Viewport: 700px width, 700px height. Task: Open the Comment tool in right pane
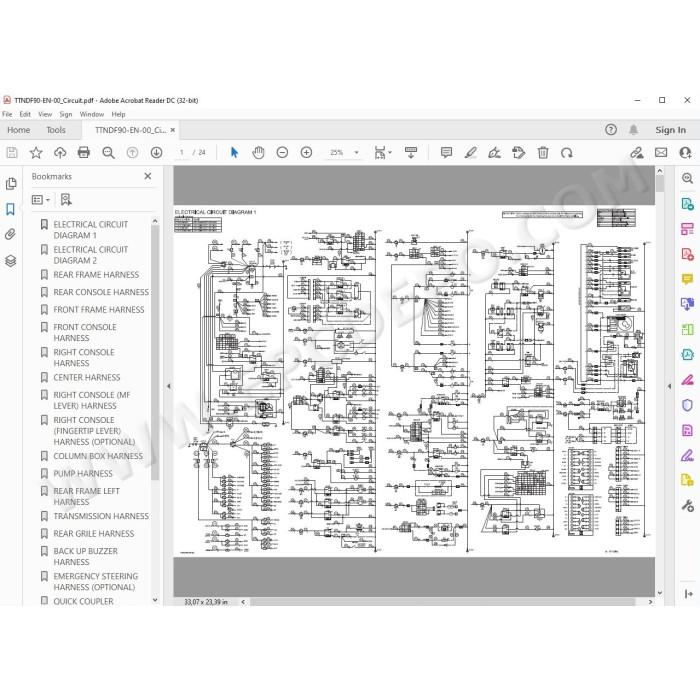pos(688,279)
